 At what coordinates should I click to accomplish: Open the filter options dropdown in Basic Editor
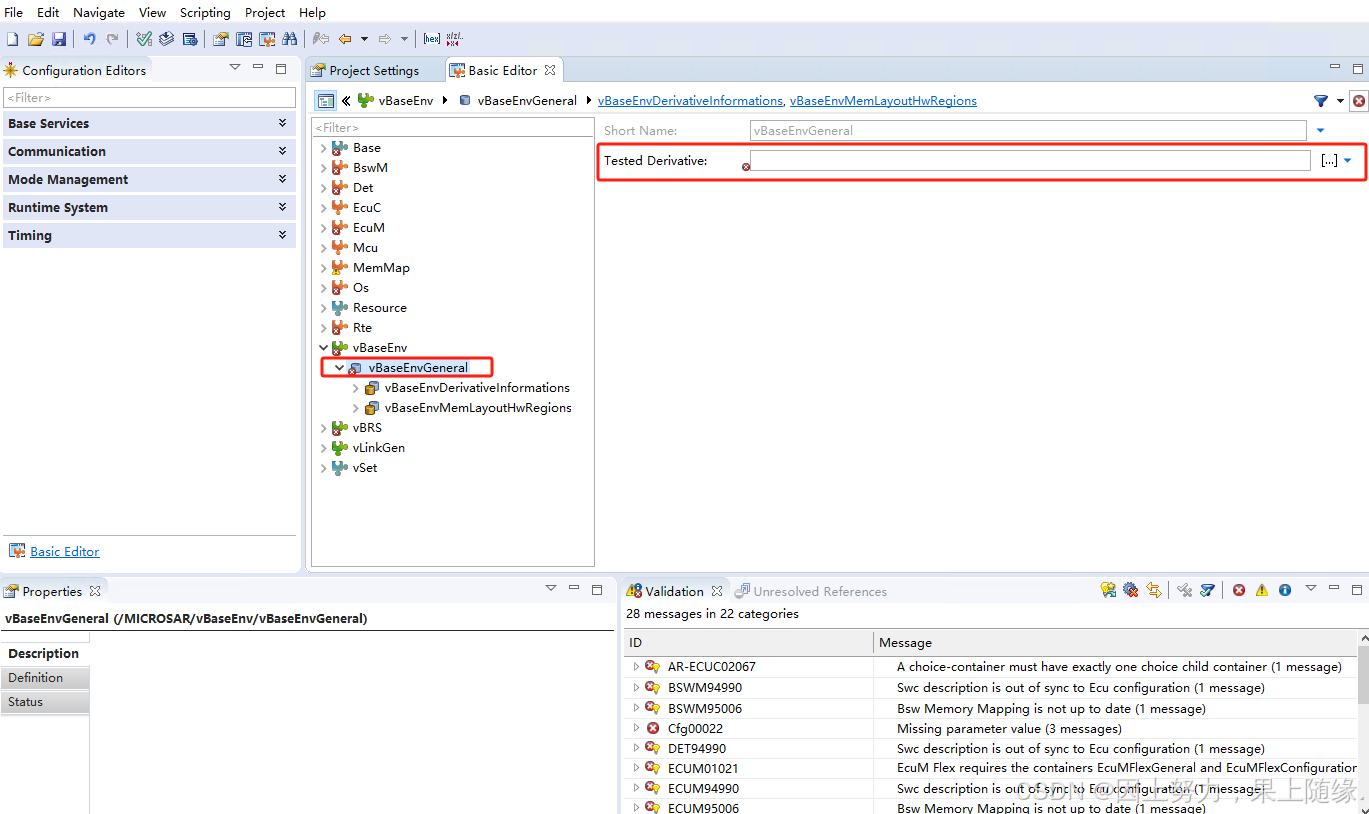(1340, 101)
